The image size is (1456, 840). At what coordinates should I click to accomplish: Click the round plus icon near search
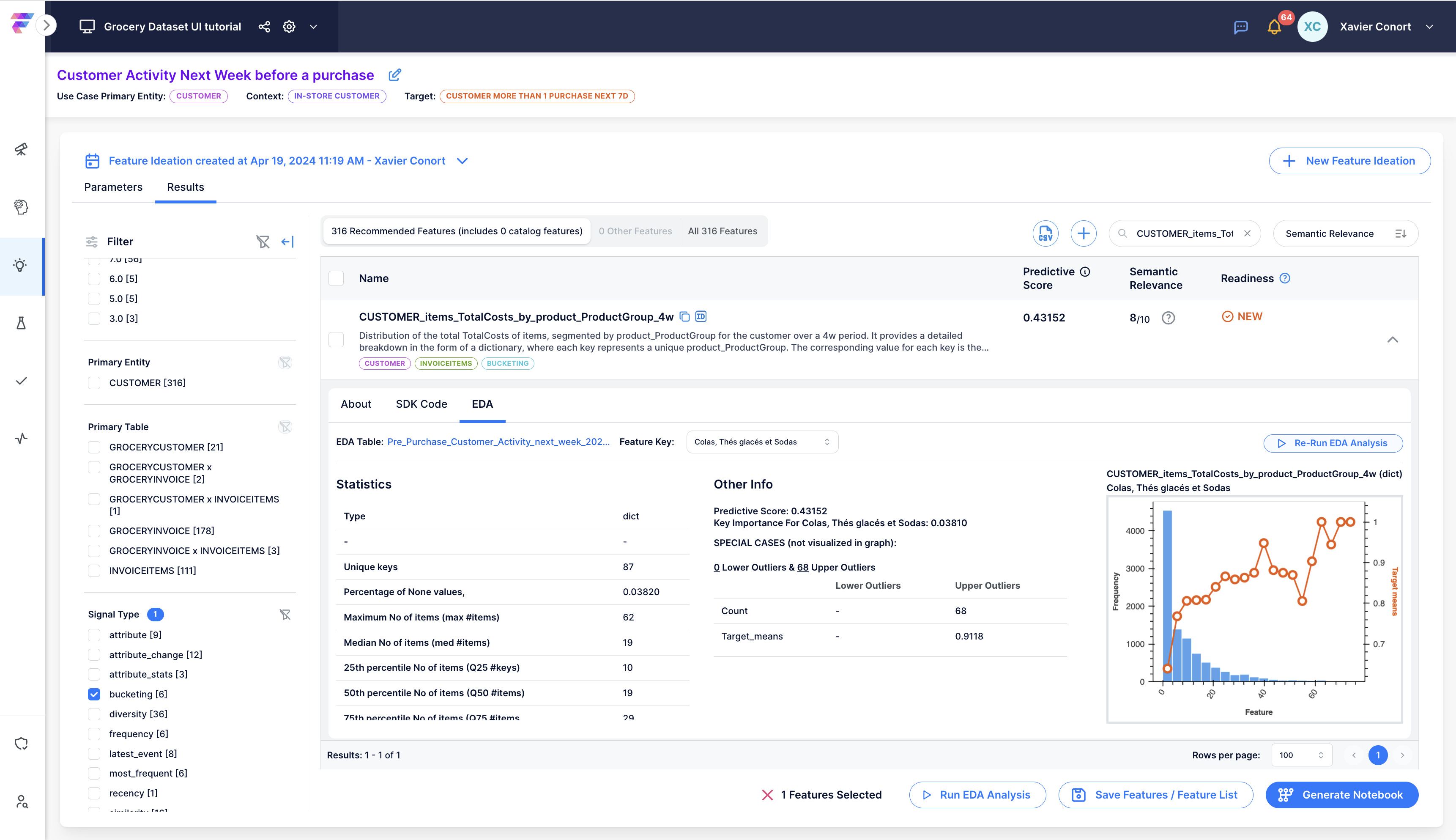[1083, 233]
